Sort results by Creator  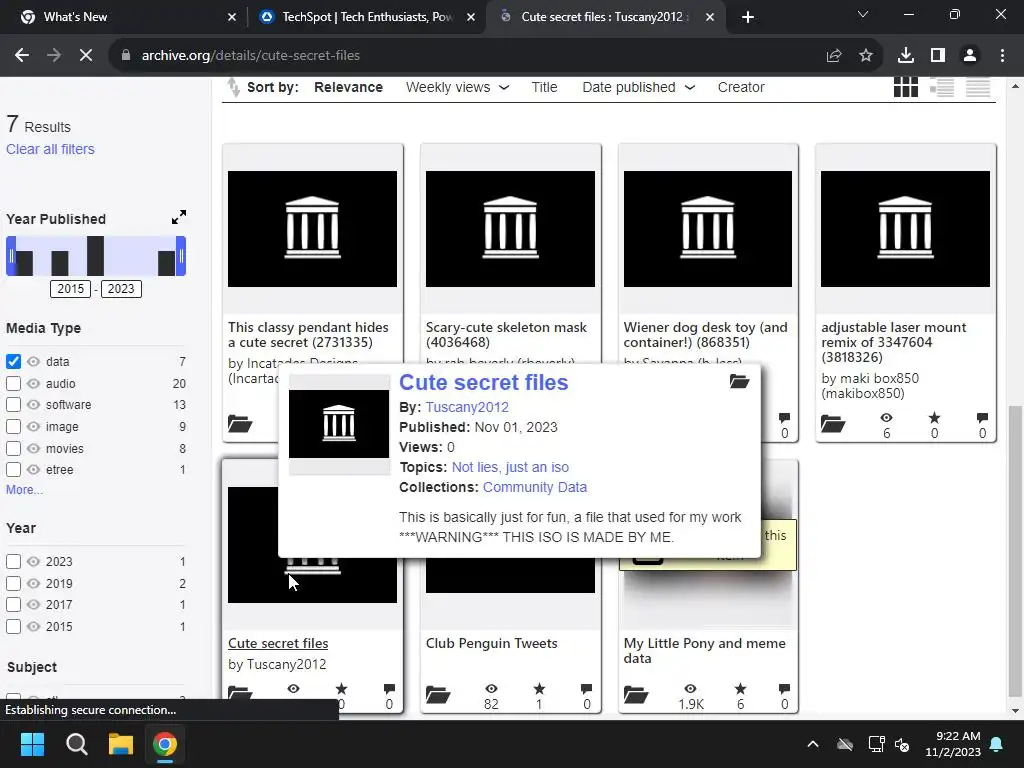point(741,88)
